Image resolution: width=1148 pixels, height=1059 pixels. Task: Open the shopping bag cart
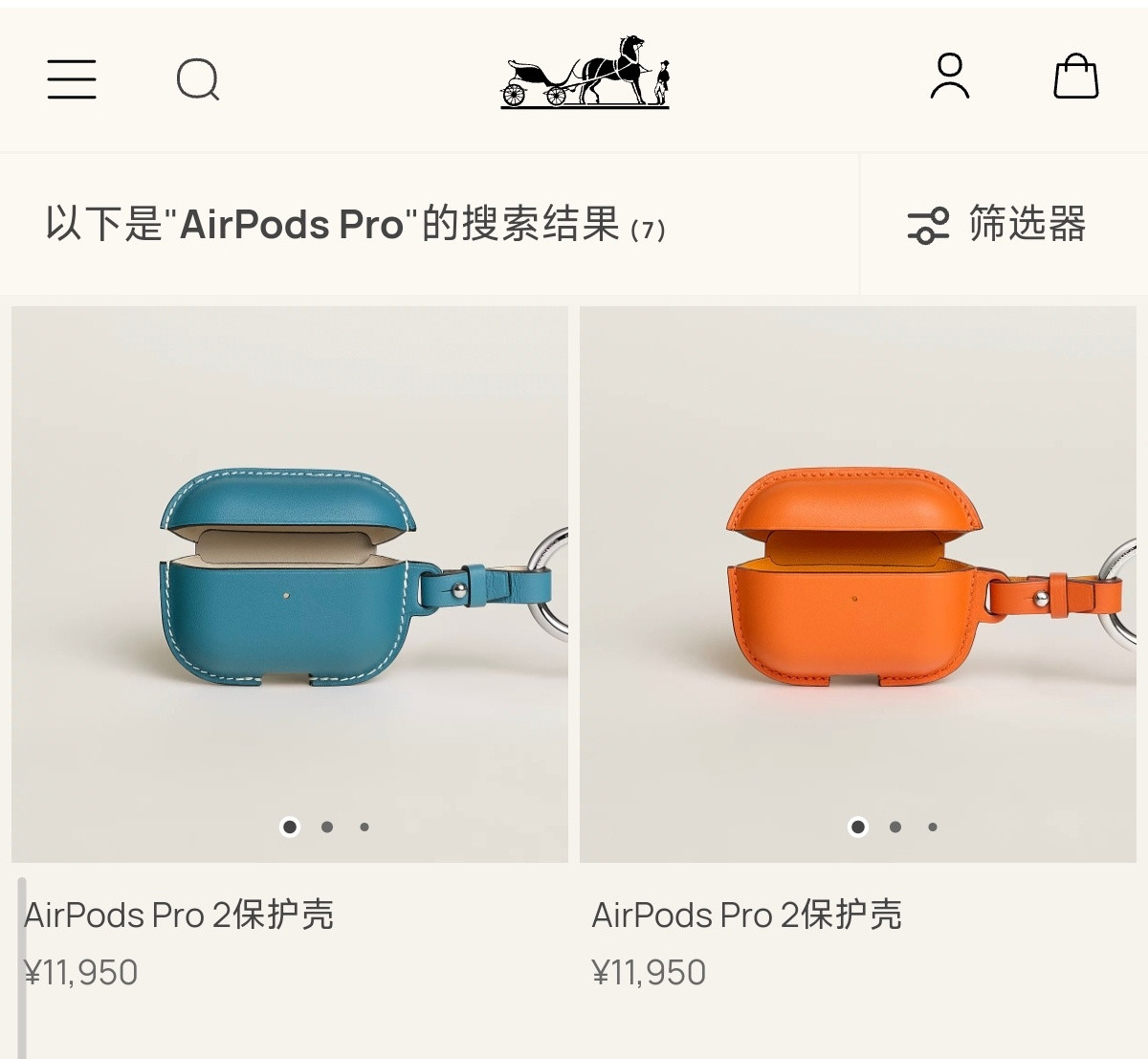(x=1076, y=76)
